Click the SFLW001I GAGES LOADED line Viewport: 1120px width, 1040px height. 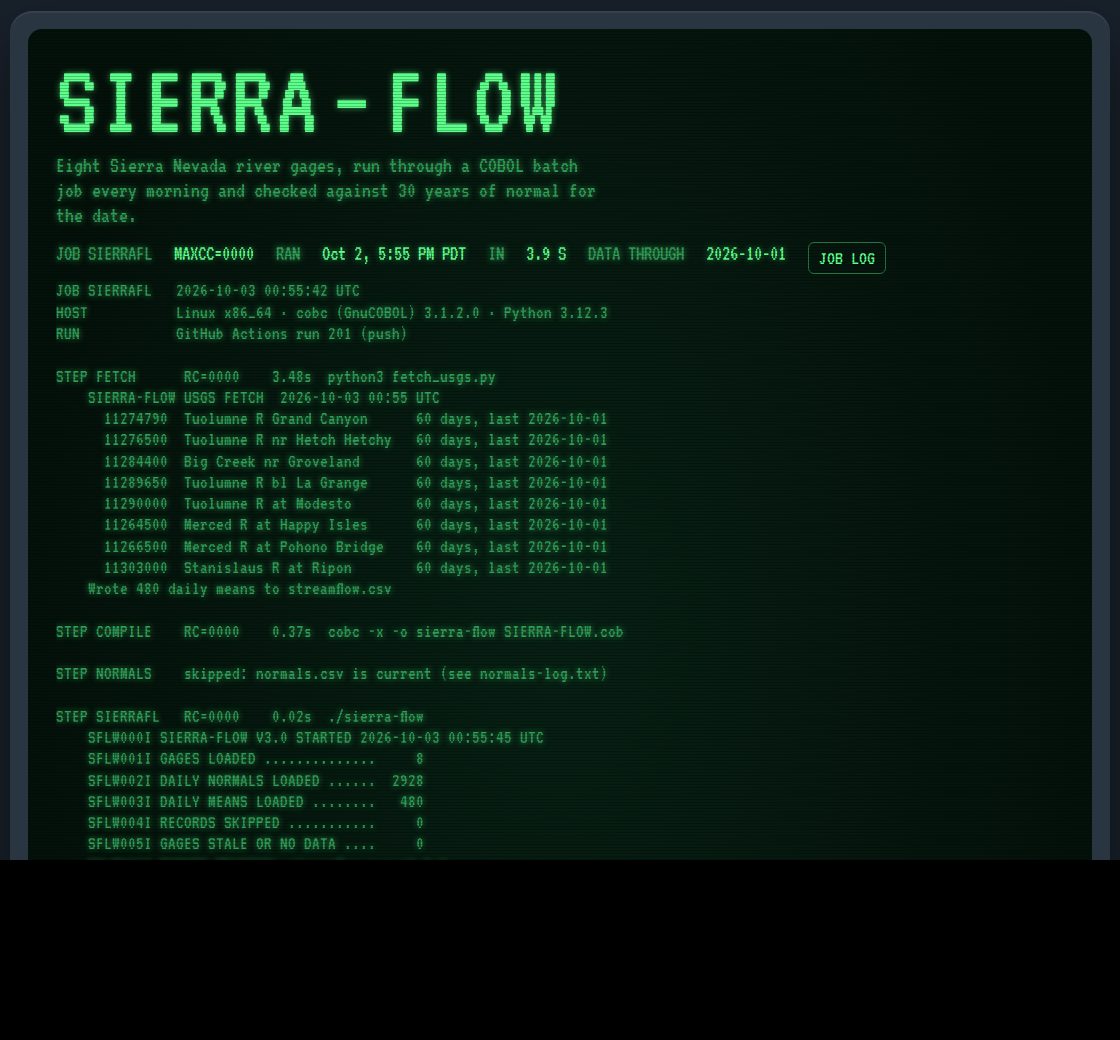tap(256, 759)
